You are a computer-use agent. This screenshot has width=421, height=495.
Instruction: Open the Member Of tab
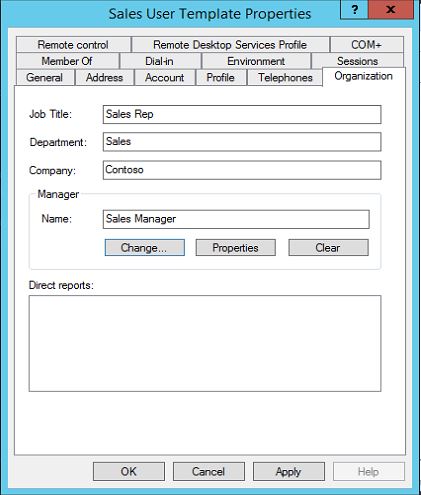[x=67, y=61]
